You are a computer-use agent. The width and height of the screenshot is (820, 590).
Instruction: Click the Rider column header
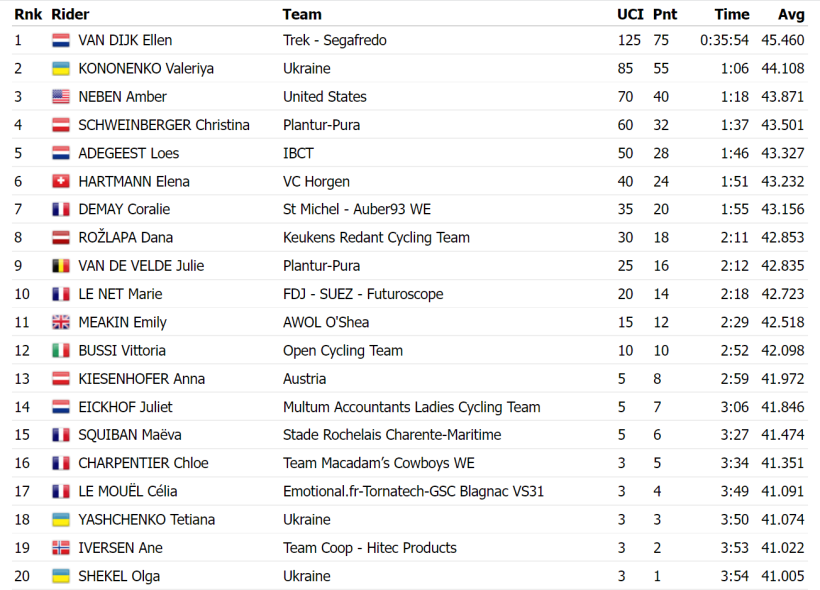pos(70,14)
